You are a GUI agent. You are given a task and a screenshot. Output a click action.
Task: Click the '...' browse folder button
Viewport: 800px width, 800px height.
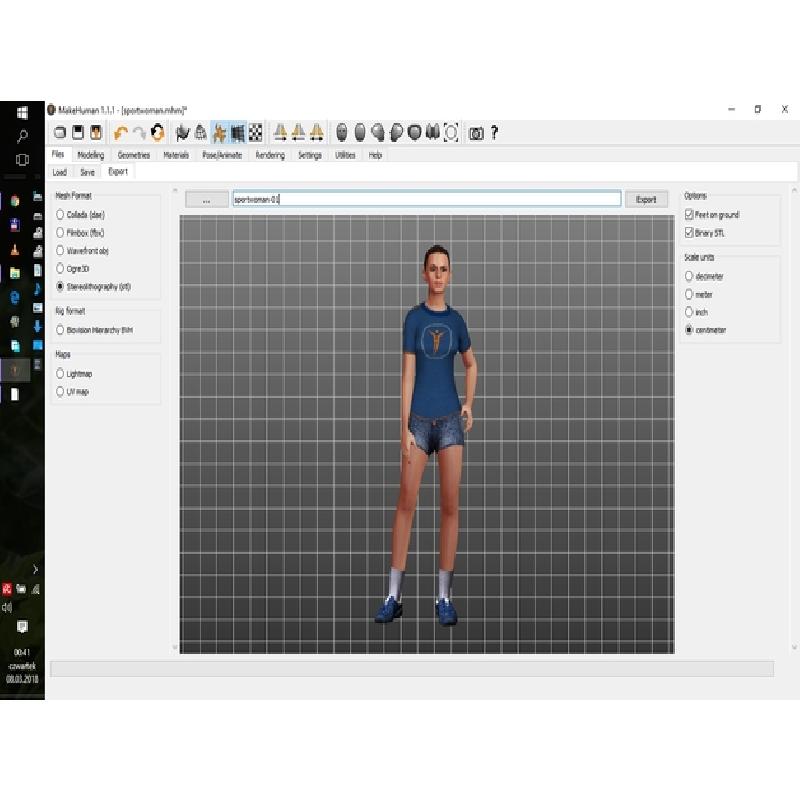tap(207, 199)
